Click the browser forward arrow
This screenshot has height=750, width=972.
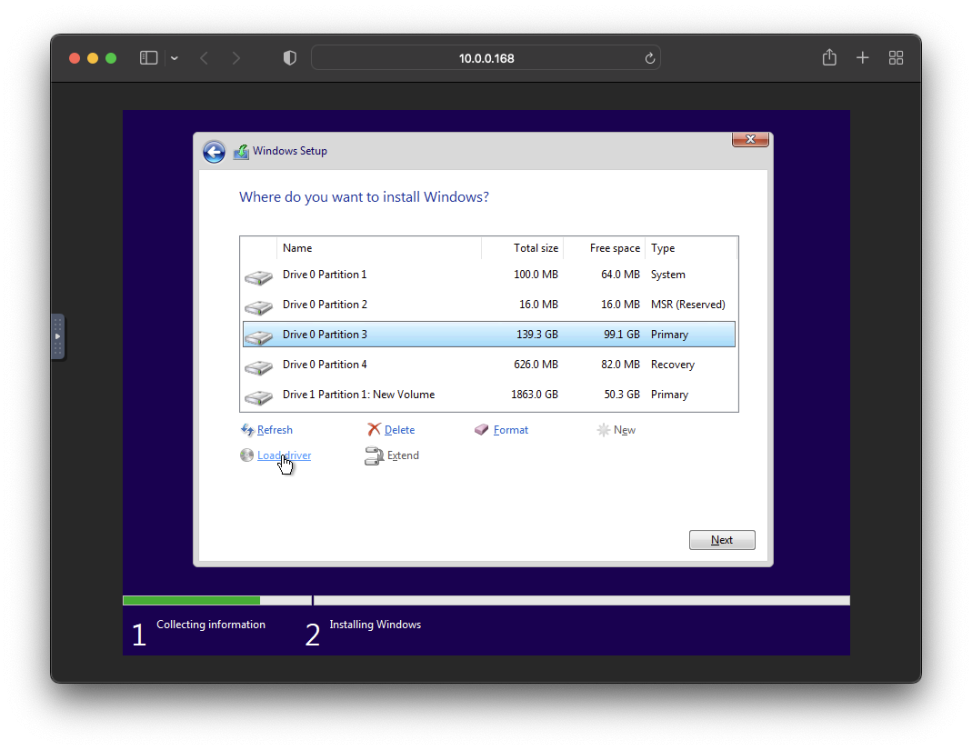click(x=236, y=58)
